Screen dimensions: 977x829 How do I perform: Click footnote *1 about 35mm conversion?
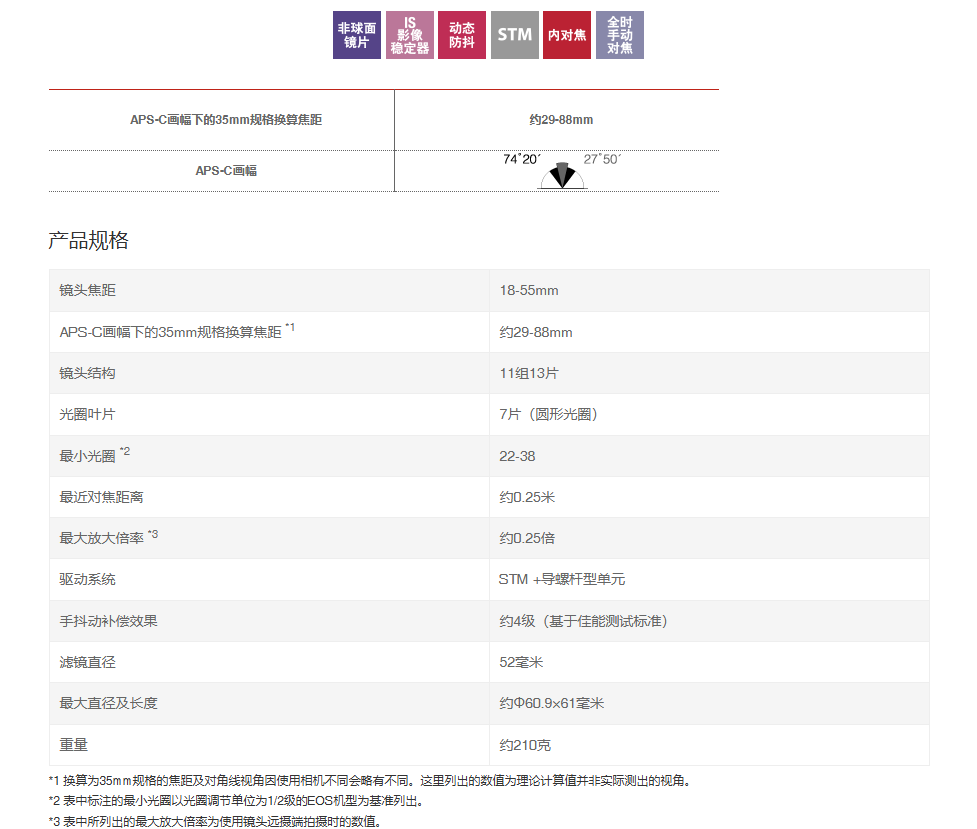pyautogui.click(x=370, y=781)
